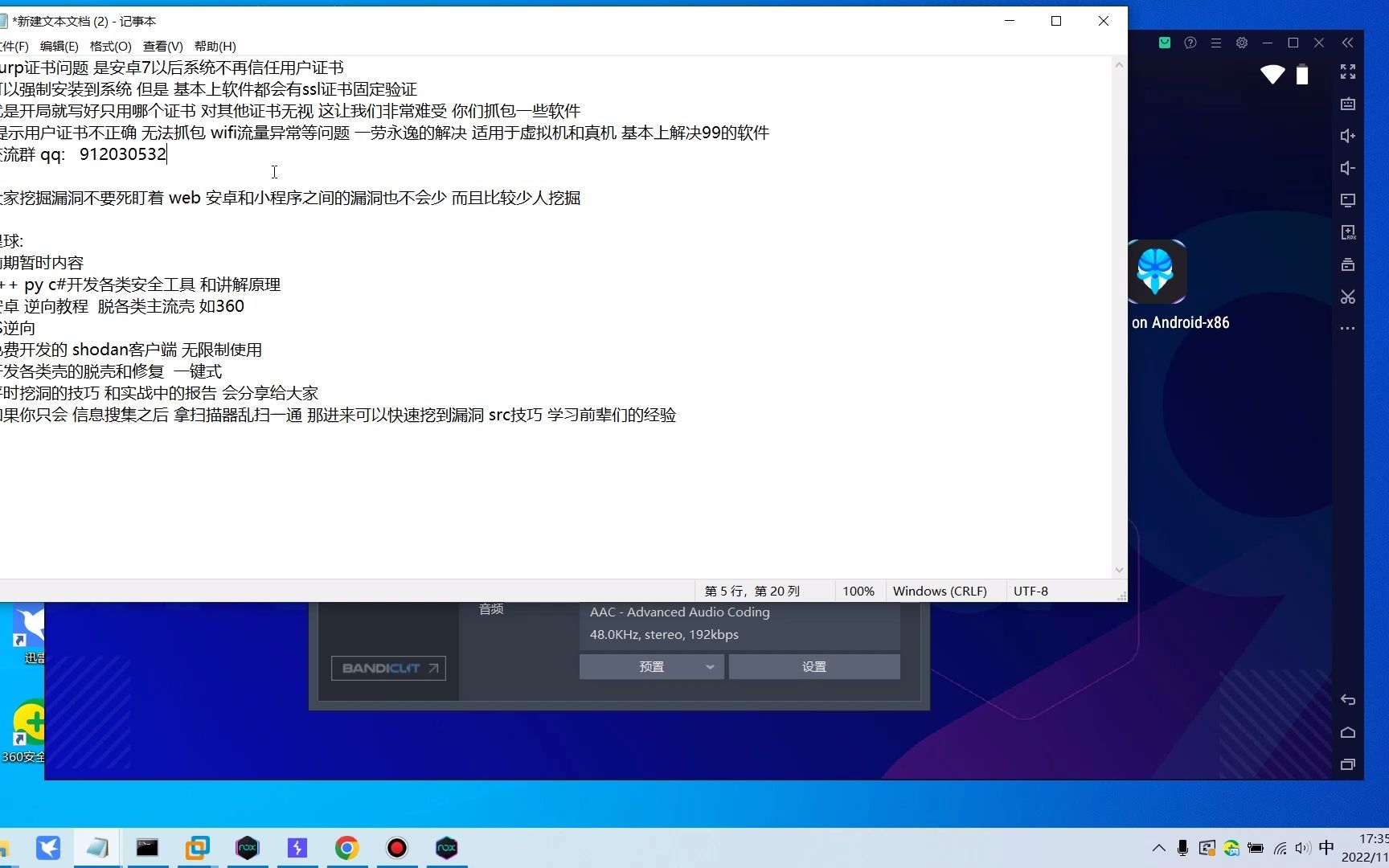Click the UTF-8 encoding status entry

pyautogui.click(x=1030, y=591)
